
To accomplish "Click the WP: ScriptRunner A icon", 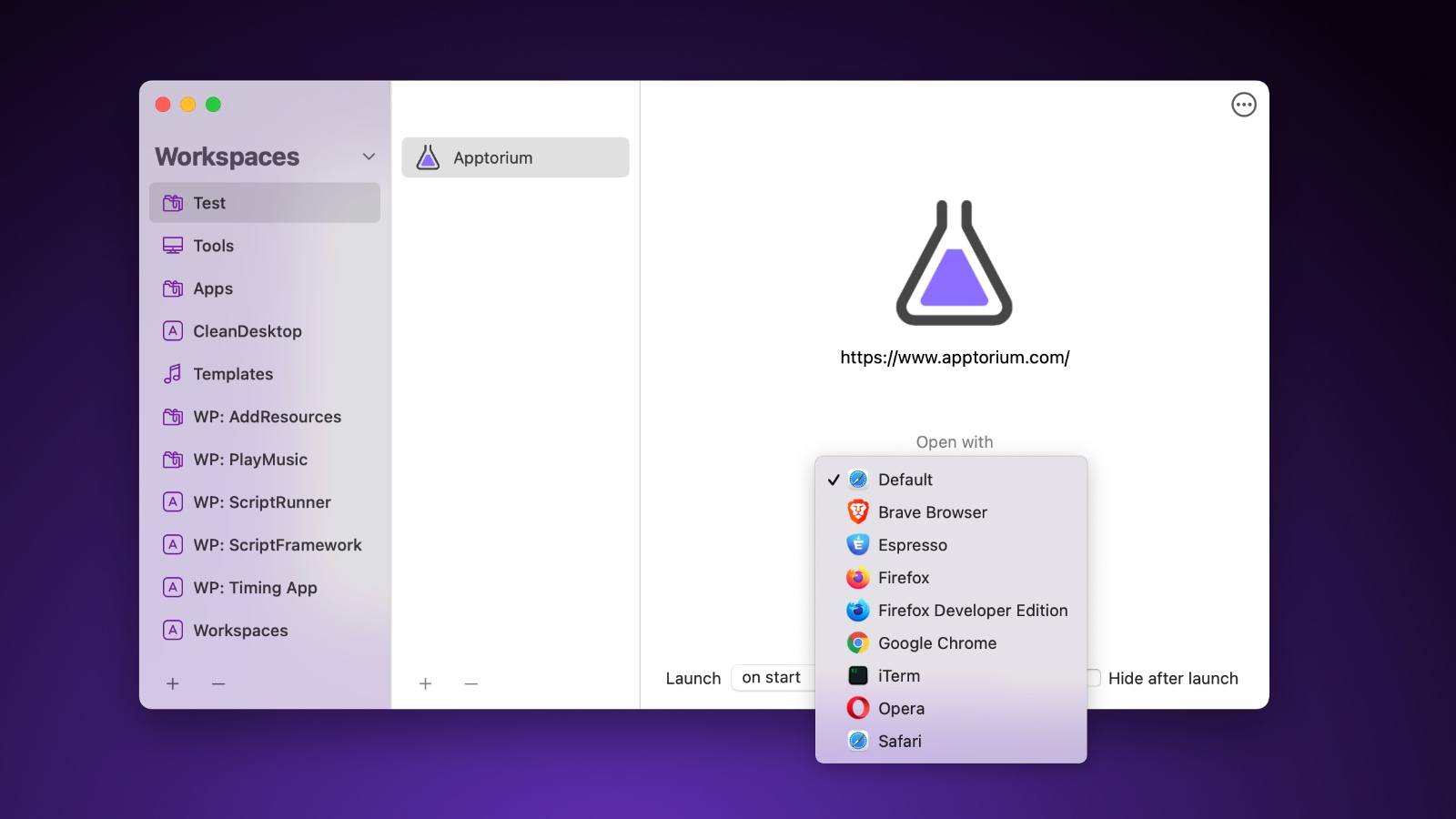I will point(173,502).
